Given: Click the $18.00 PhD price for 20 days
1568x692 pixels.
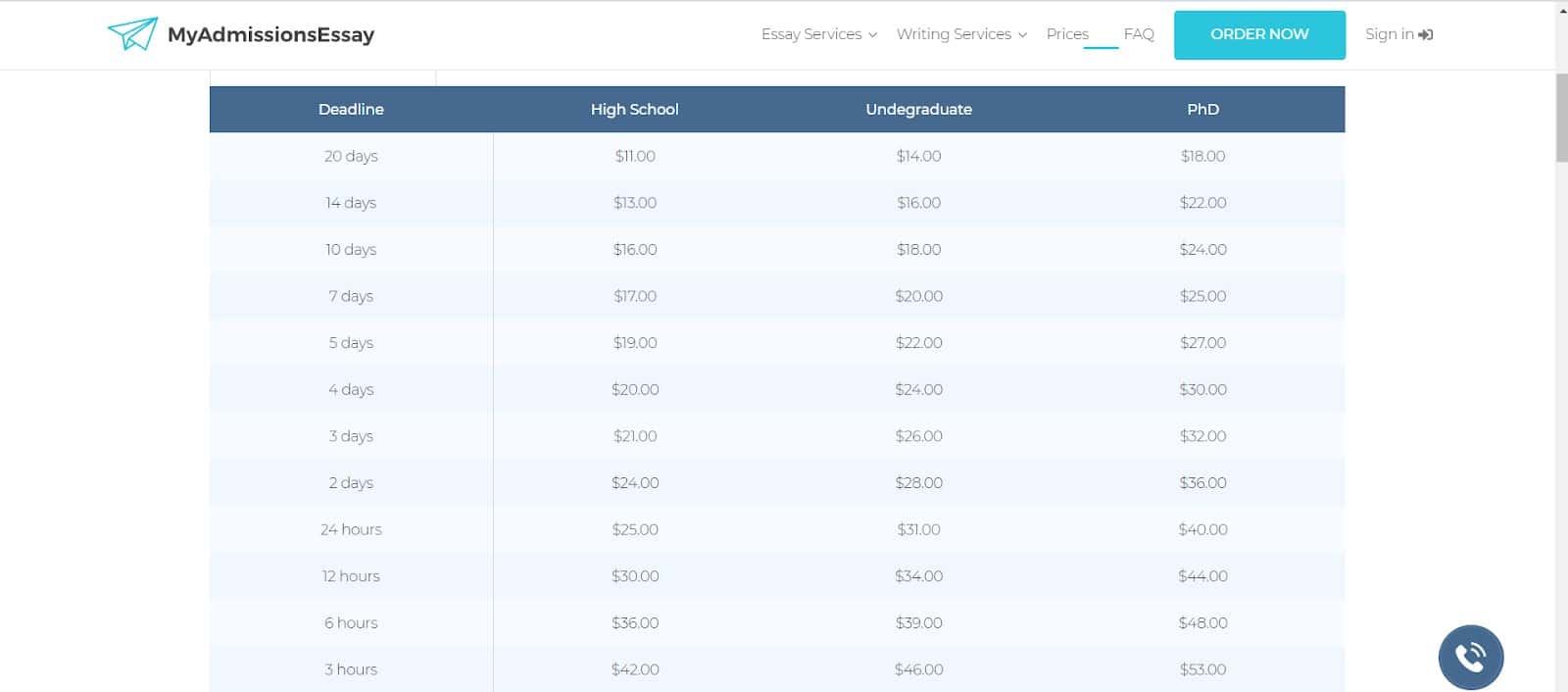Looking at the screenshot, I should [x=1202, y=156].
